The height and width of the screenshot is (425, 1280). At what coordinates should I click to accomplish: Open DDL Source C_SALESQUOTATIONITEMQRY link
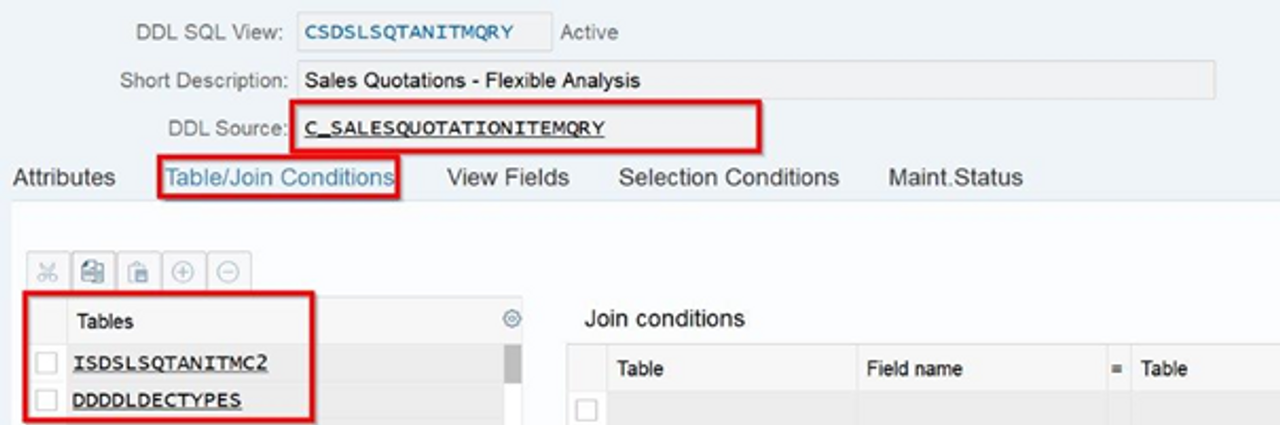[x=454, y=128]
